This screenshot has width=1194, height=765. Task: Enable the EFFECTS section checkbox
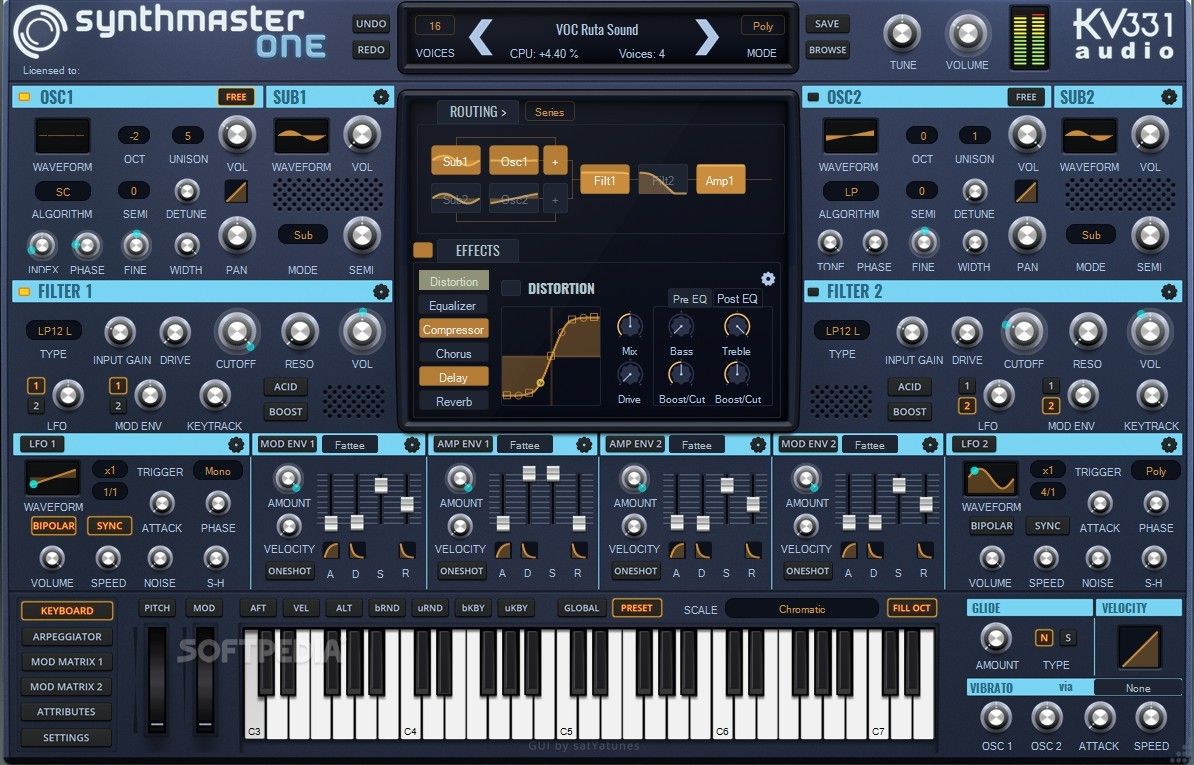[x=421, y=250]
